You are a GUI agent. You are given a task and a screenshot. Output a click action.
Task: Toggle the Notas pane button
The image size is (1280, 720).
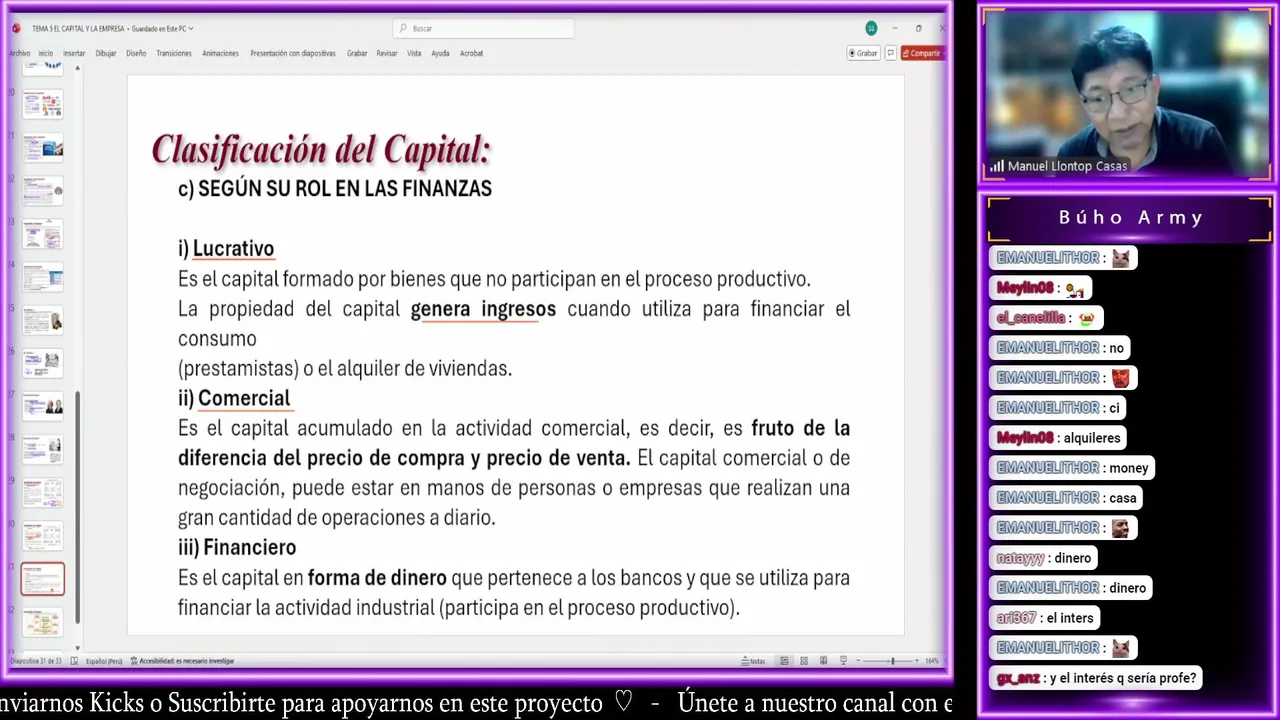tap(753, 661)
